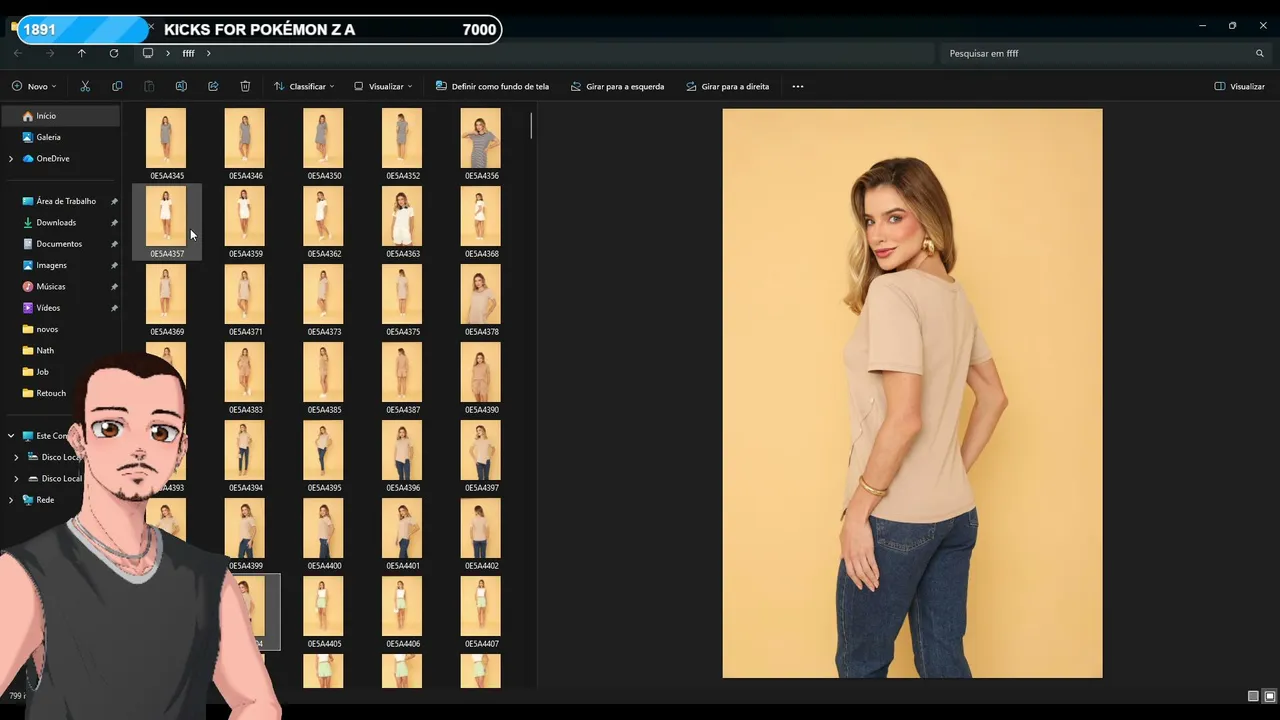The image size is (1280, 720).
Task: Toggle the Visualizar preview pane button
Action: click(1239, 87)
